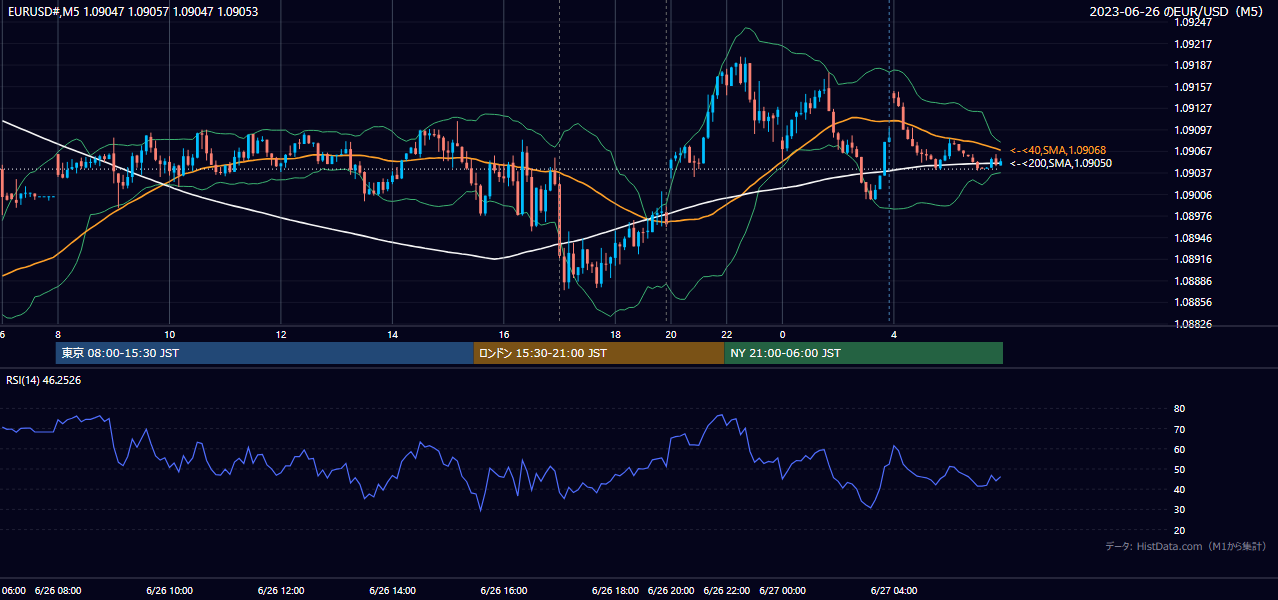Click the white 200 SMA 1.09050 label
The height and width of the screenshot is (600, 1278).
[x=1061, y=163]
